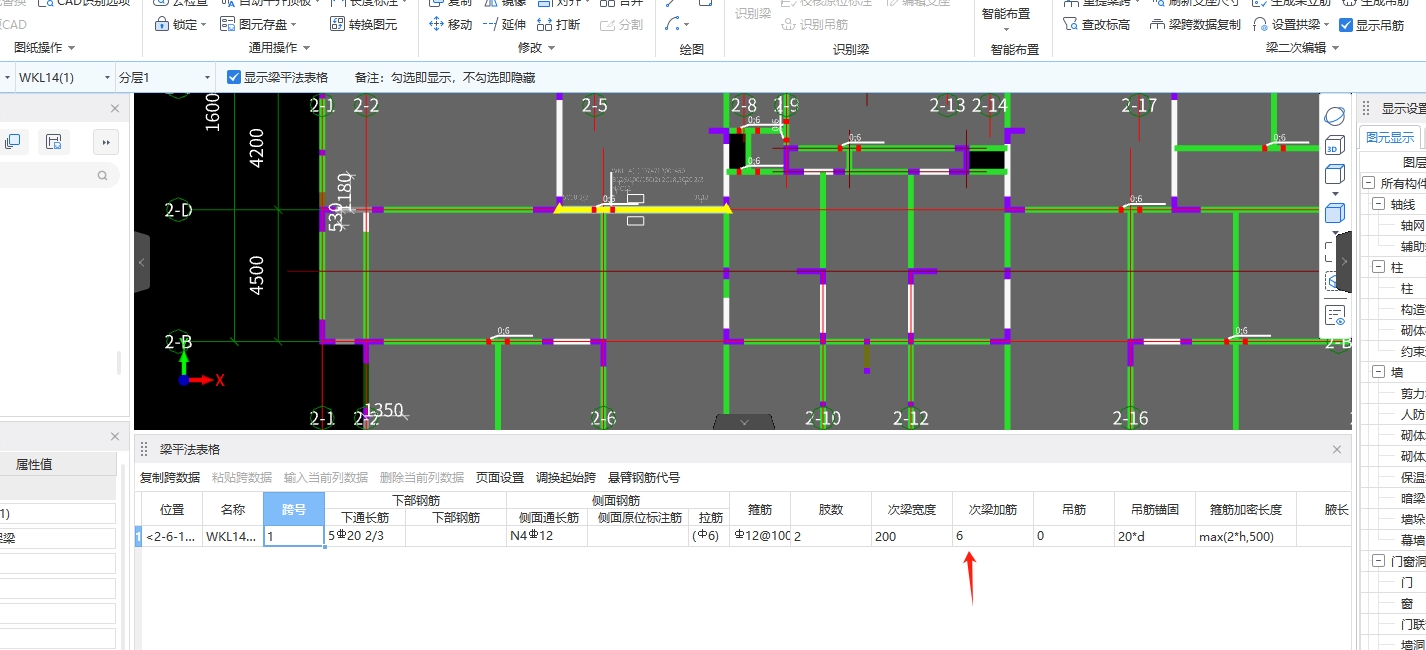Click the 锁定 (lock) tool icon
This screenshot has width=1426, height=650.
point(162,24)
